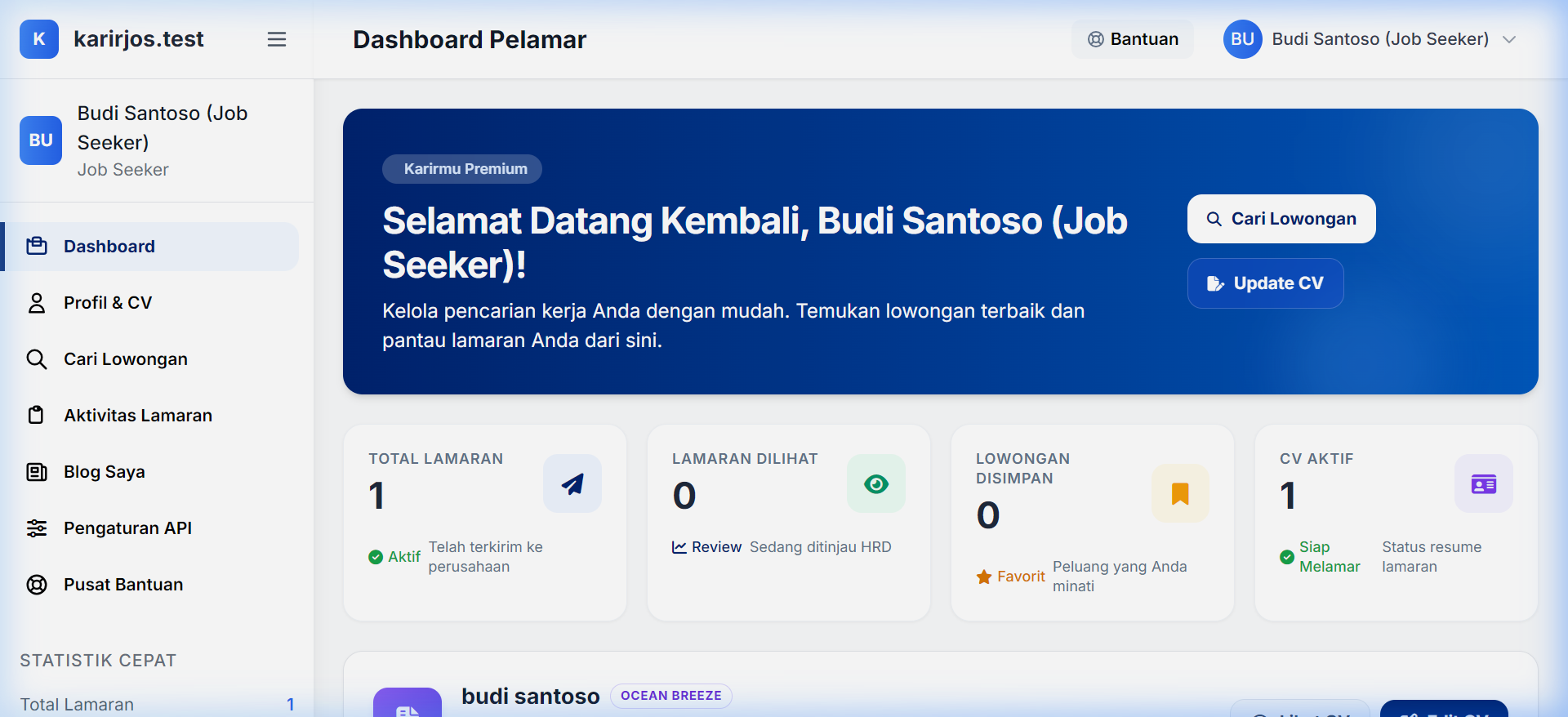Open Pengaturan API settings
The width and height of the screenshot is (1568, 717).
152,528
